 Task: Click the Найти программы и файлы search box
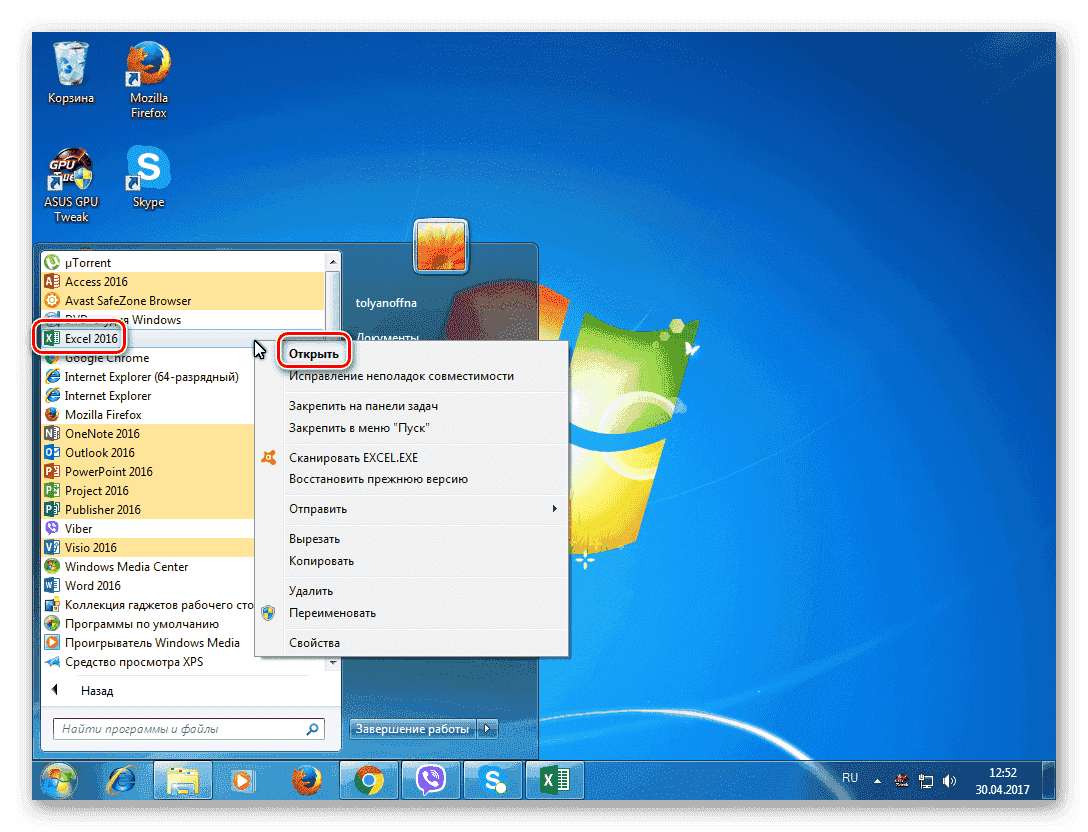click(180, 729)
